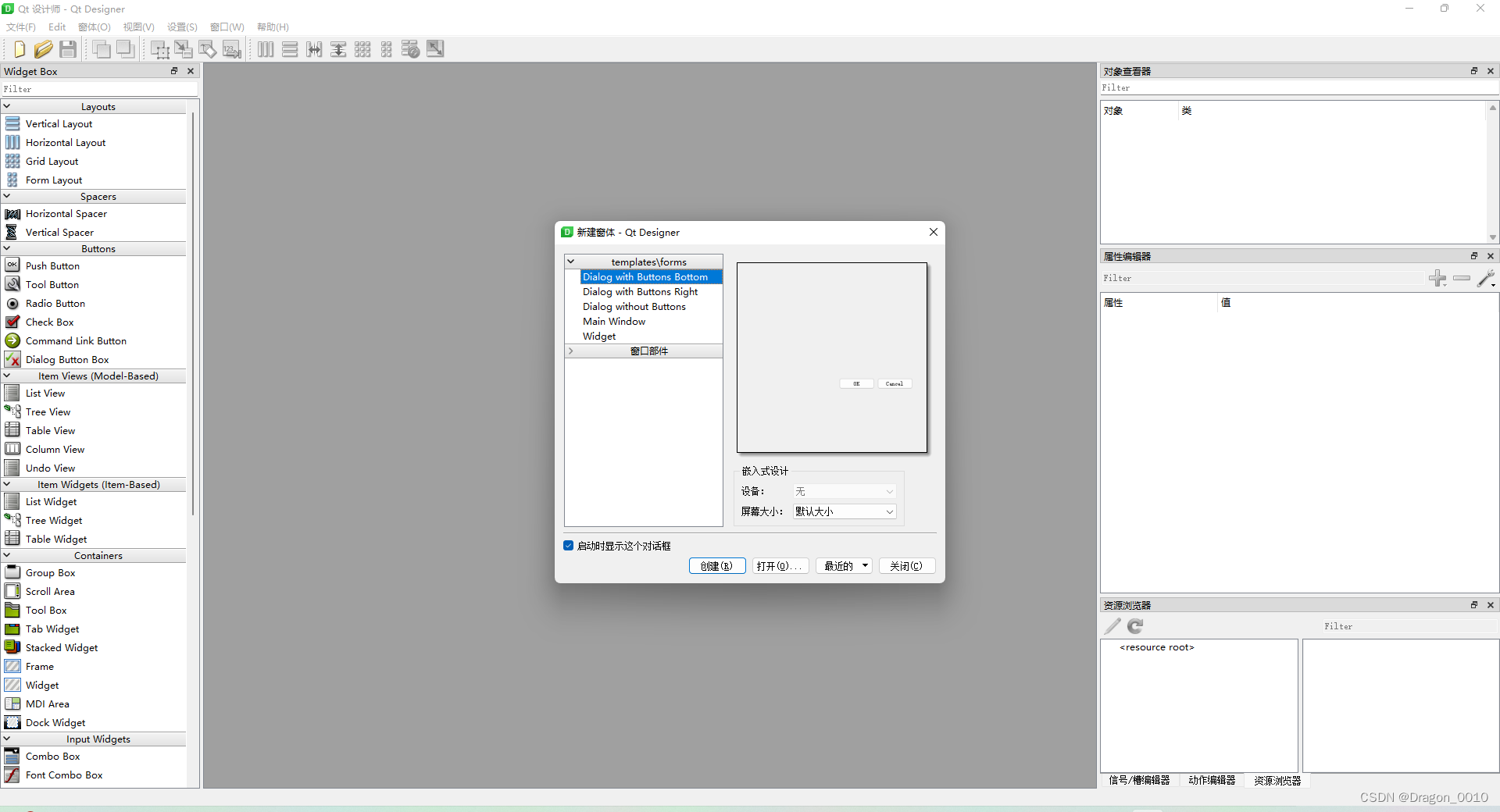Click the Open form folder icon
This screenshot has height=812, width=1500.
coord(44,49)
